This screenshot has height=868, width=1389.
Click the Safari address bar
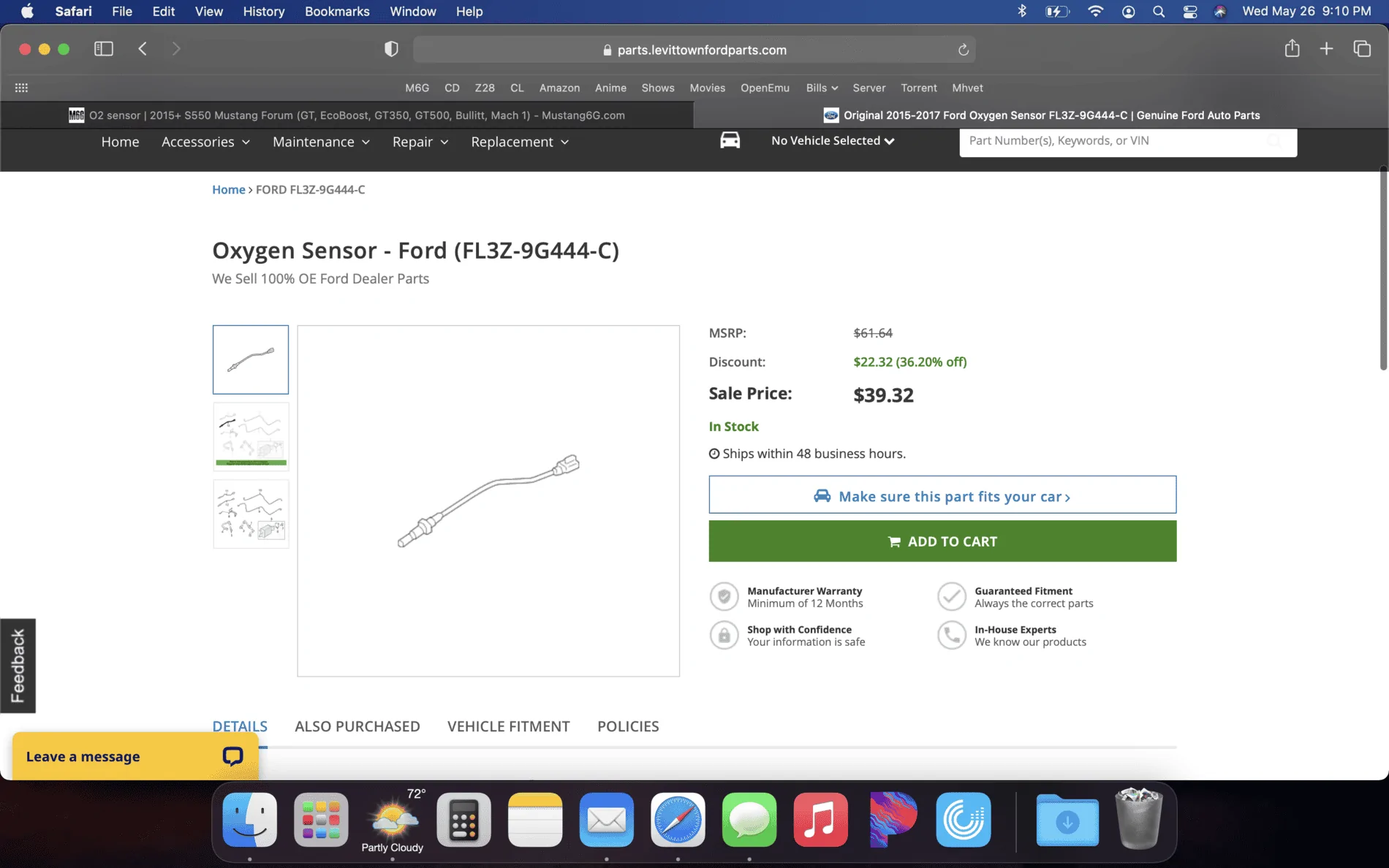(x=694, y=50)
